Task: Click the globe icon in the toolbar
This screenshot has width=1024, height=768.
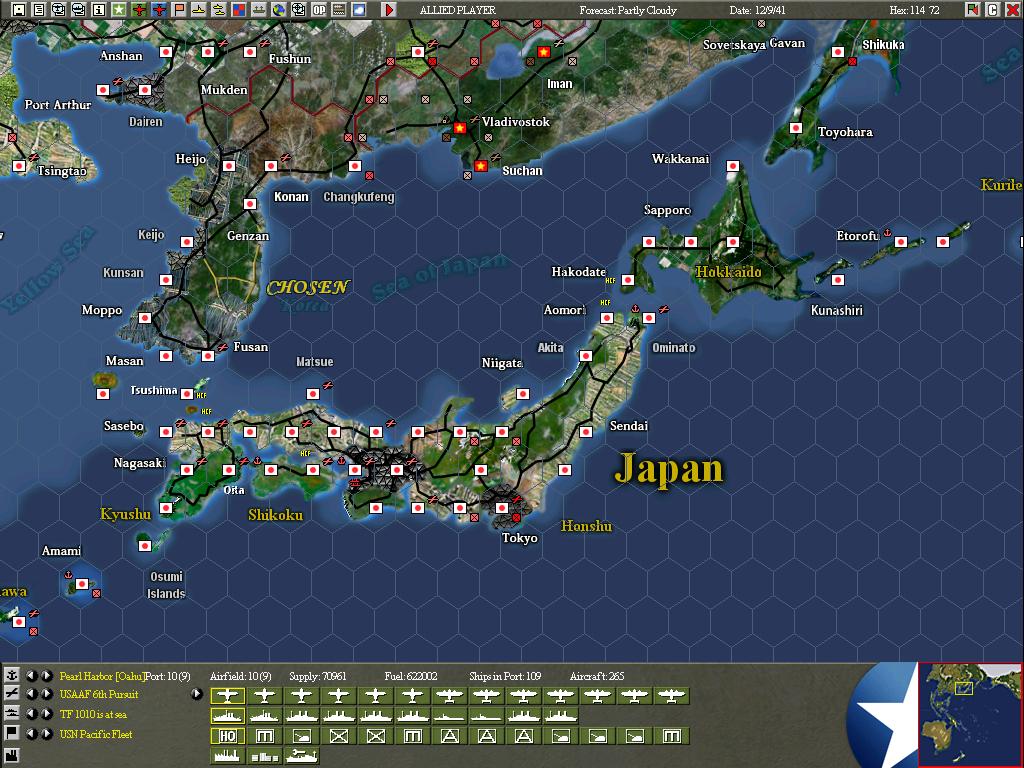Action: pos(278,9)
